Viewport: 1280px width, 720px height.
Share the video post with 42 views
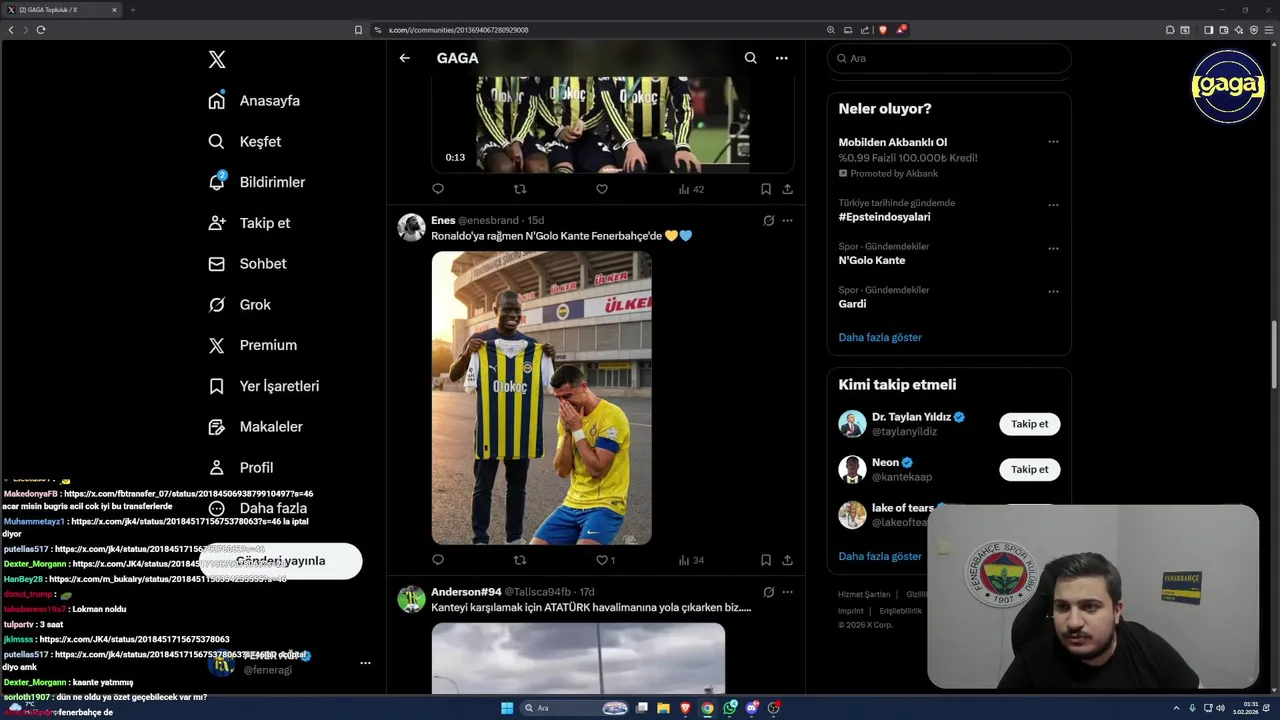point(788,189)
